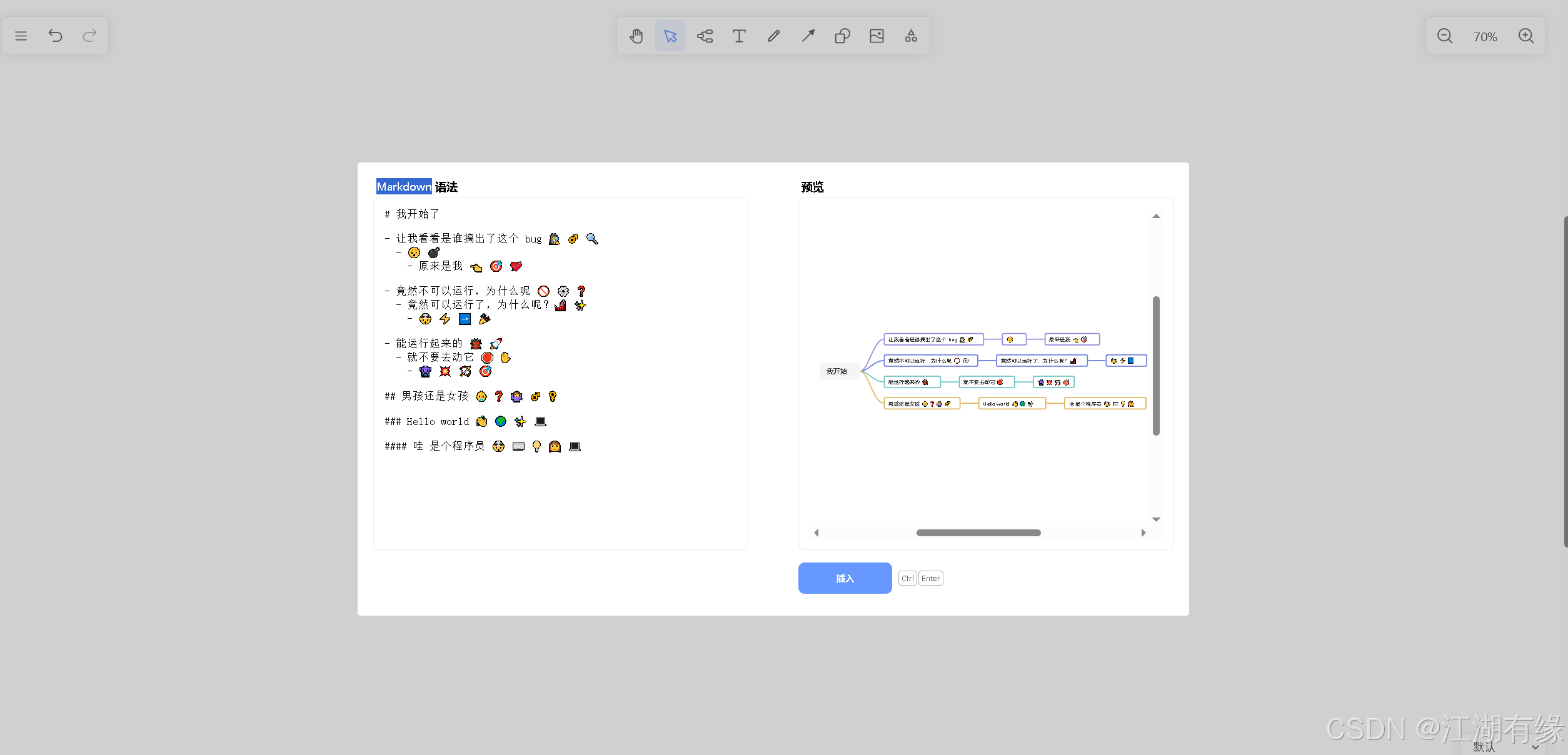Zoom in the canvas
This screenshot has width=1568, height=755.
[x=1525, y=36]
